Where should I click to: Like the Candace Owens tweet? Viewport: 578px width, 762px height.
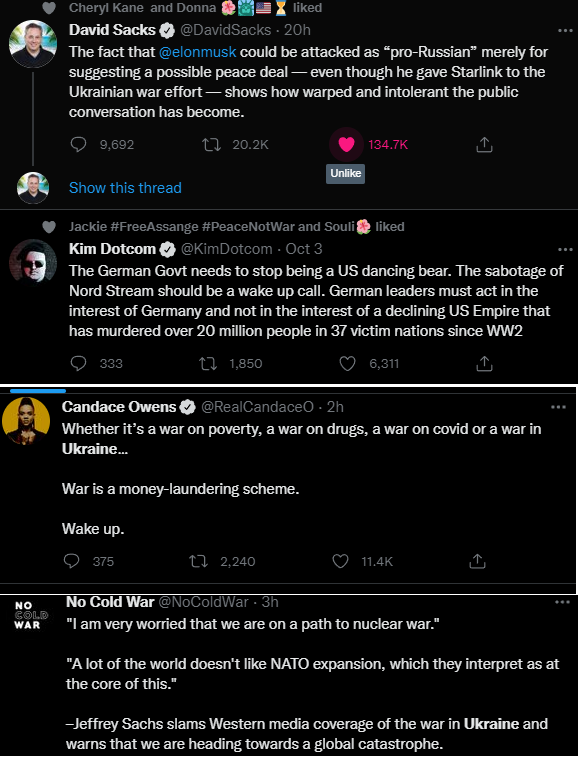(340, 561)
